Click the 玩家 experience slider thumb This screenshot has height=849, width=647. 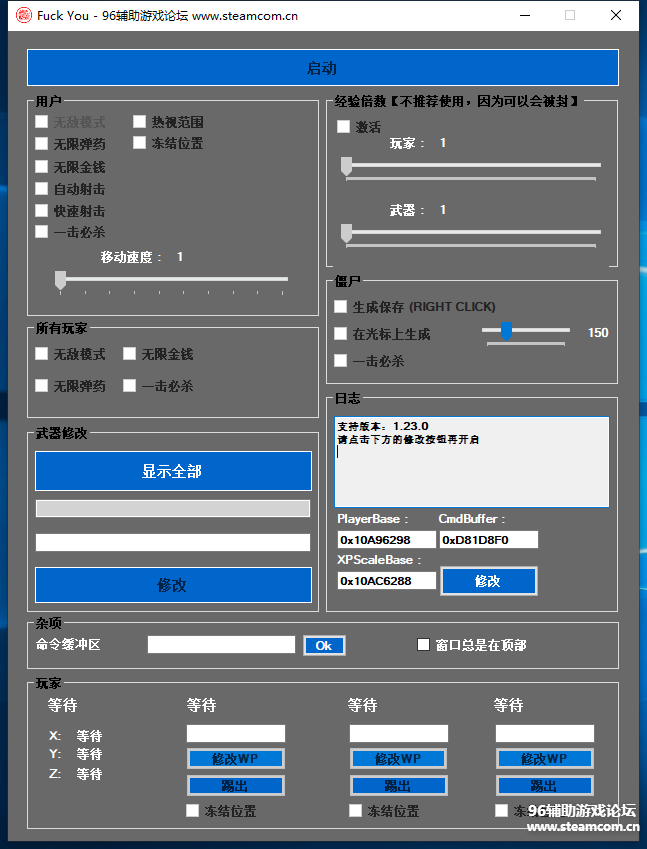point(347,166)
